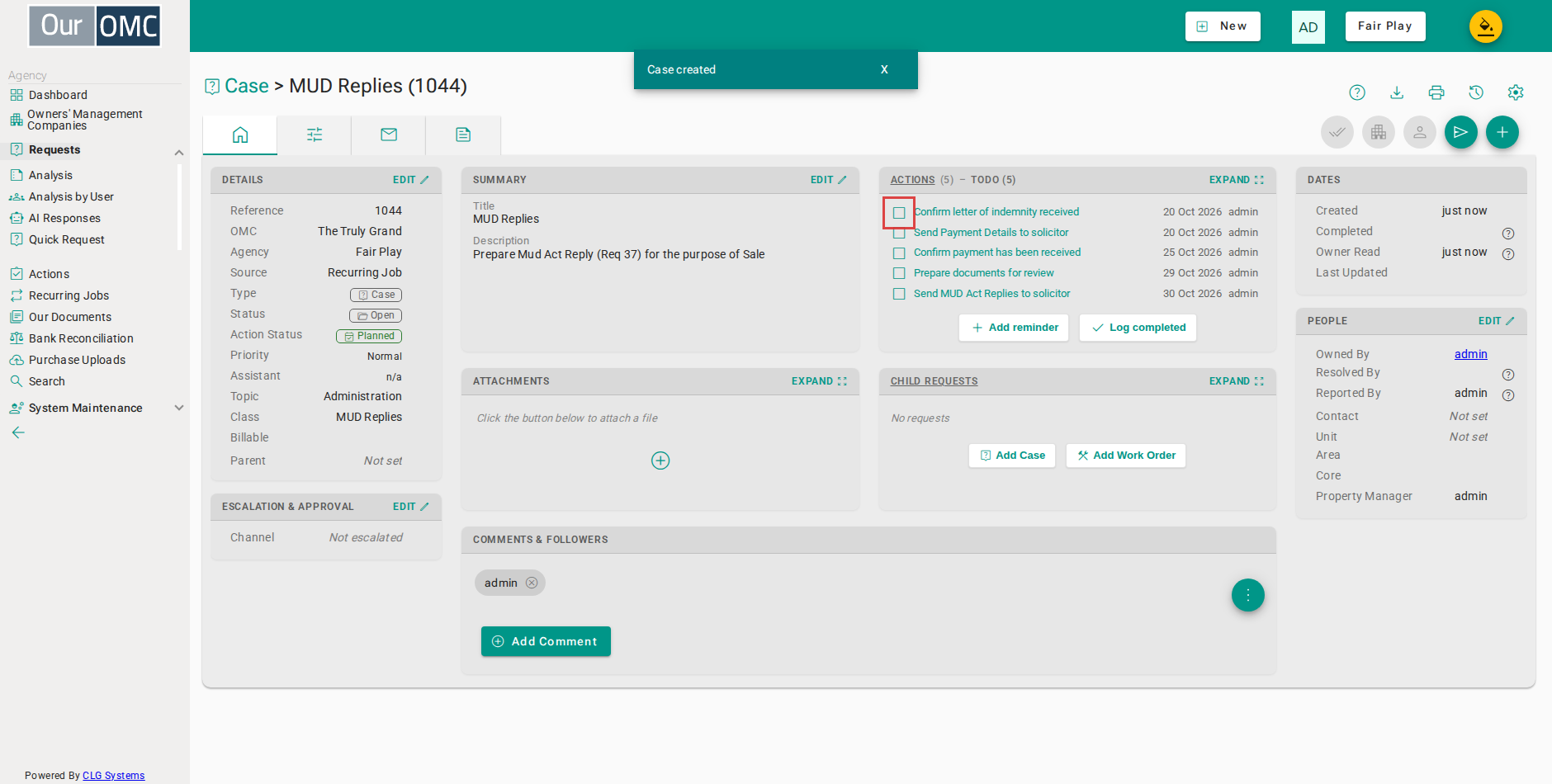
Task: Open the history clock icon
Action: [x=1476, y=92]
